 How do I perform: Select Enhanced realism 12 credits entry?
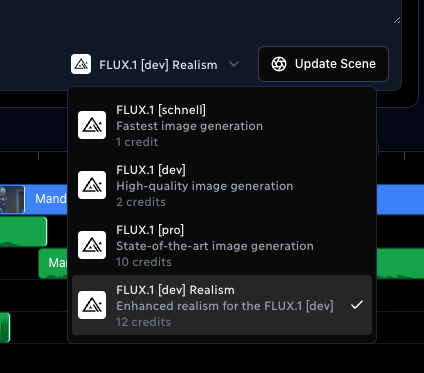tap(222, 305)
